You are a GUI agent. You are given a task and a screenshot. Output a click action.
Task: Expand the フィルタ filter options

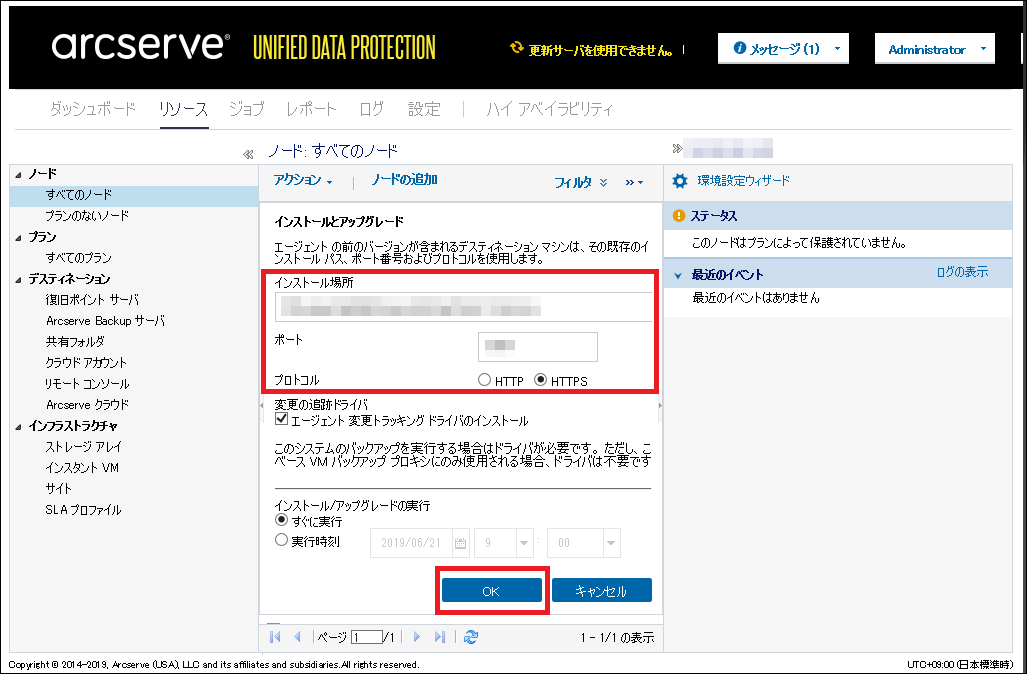(x=581, y=183)
